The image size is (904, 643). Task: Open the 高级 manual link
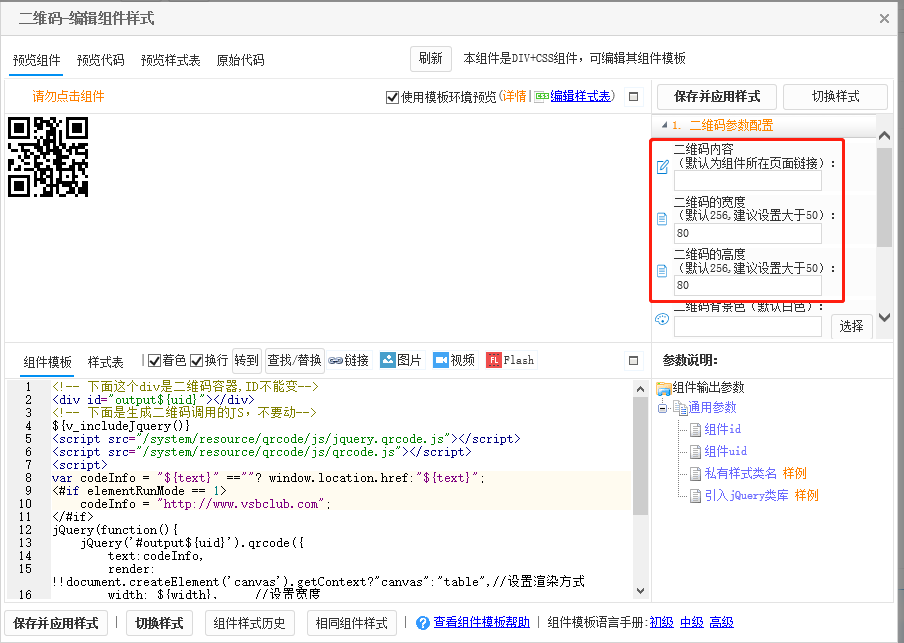tap(721, 622)
